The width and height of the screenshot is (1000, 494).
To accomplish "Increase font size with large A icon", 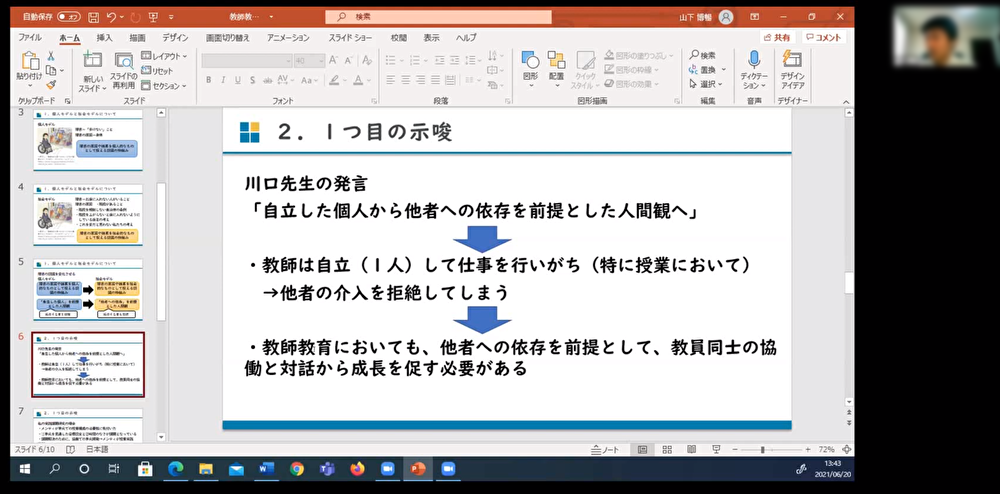I will 334,61.
